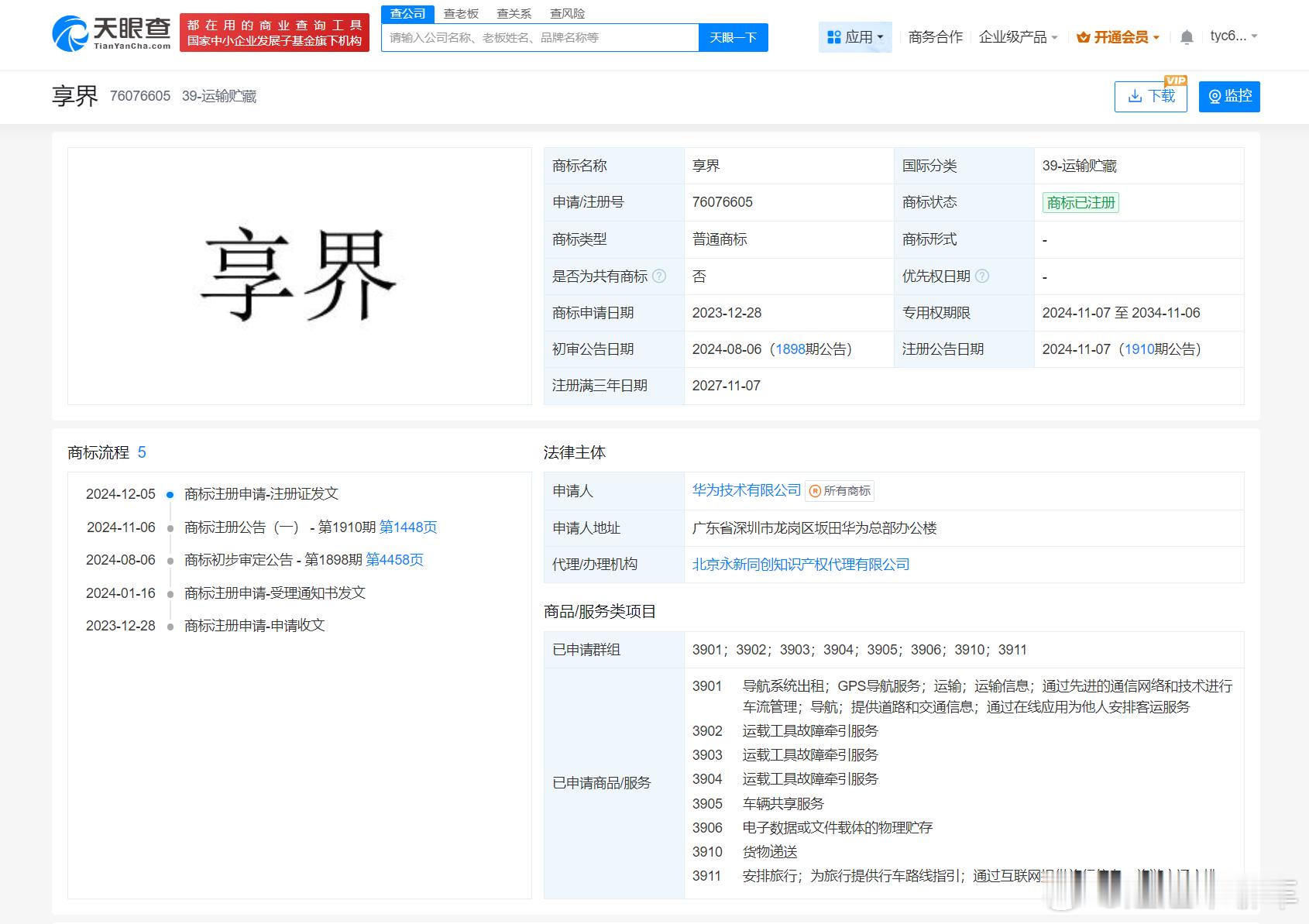
Task: Click the 专用权期限 date range value
Action: tap(1121, 313)
